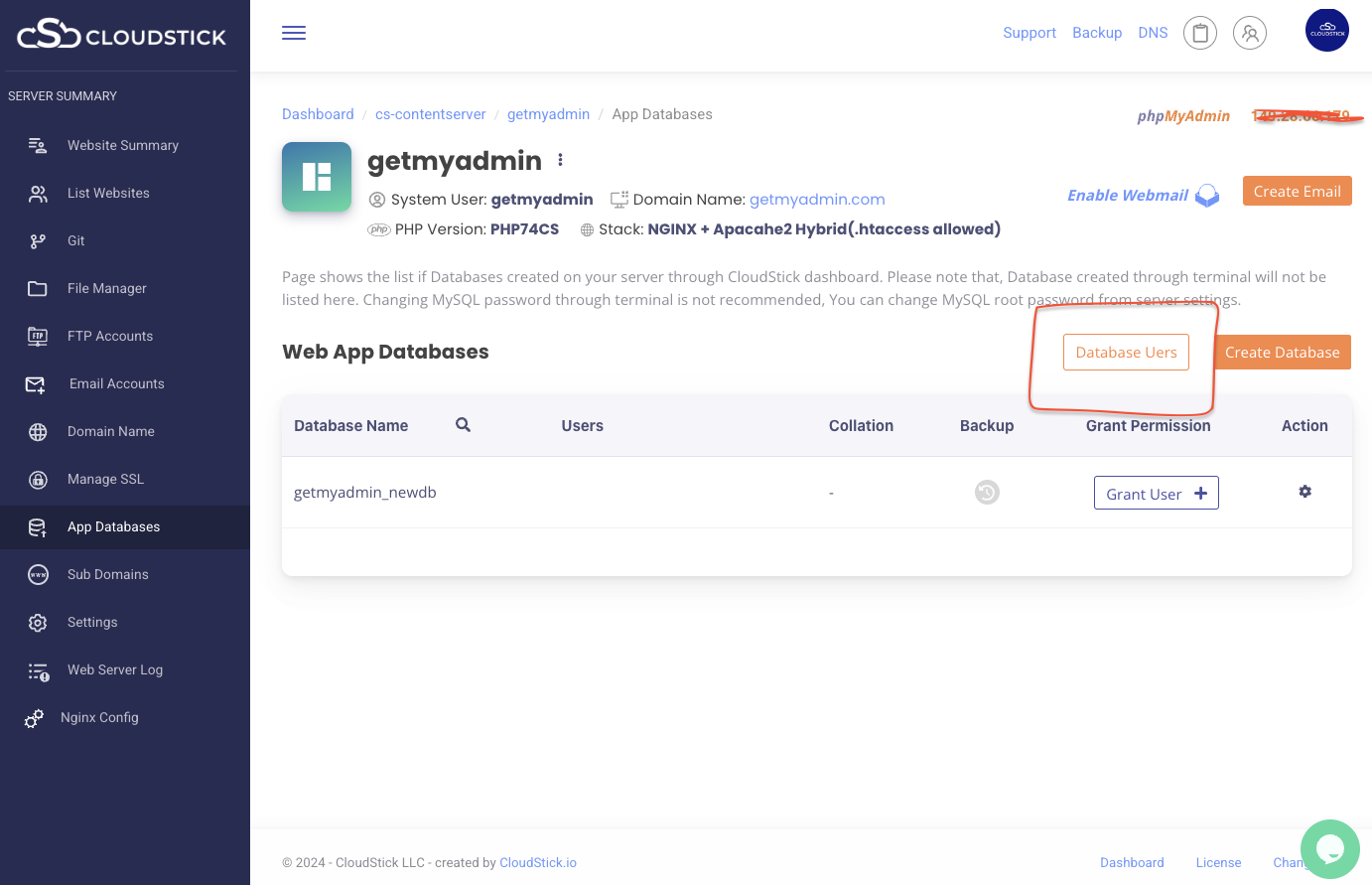The height and width of the screenshot is (885, 1372).
Task: Click the Database Uers button
Action: [x=1126, y=352]
